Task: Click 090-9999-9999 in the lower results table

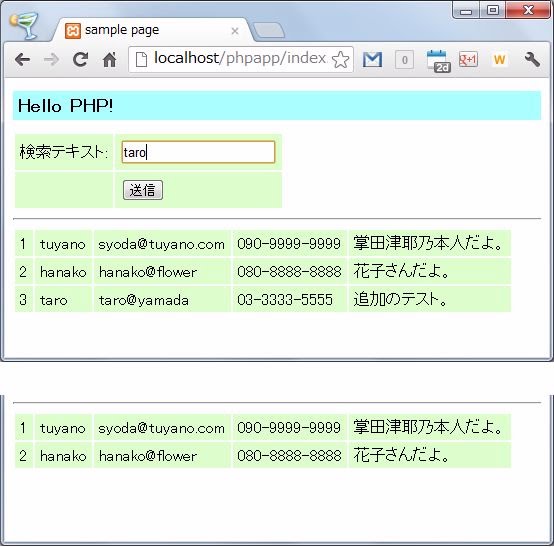Action: 289,428
